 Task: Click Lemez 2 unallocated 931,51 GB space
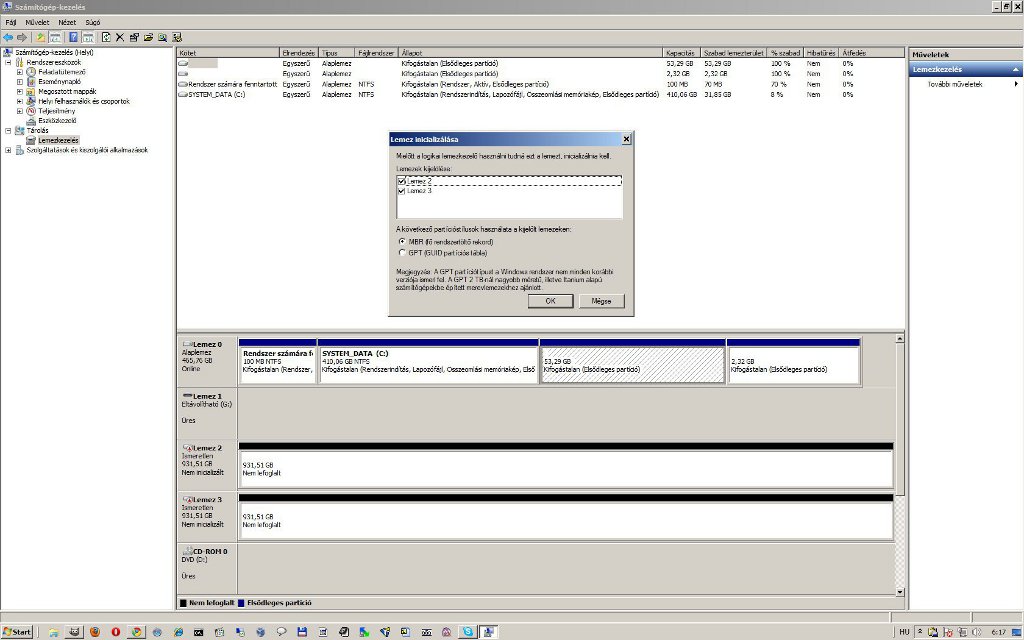coord(566,466)
